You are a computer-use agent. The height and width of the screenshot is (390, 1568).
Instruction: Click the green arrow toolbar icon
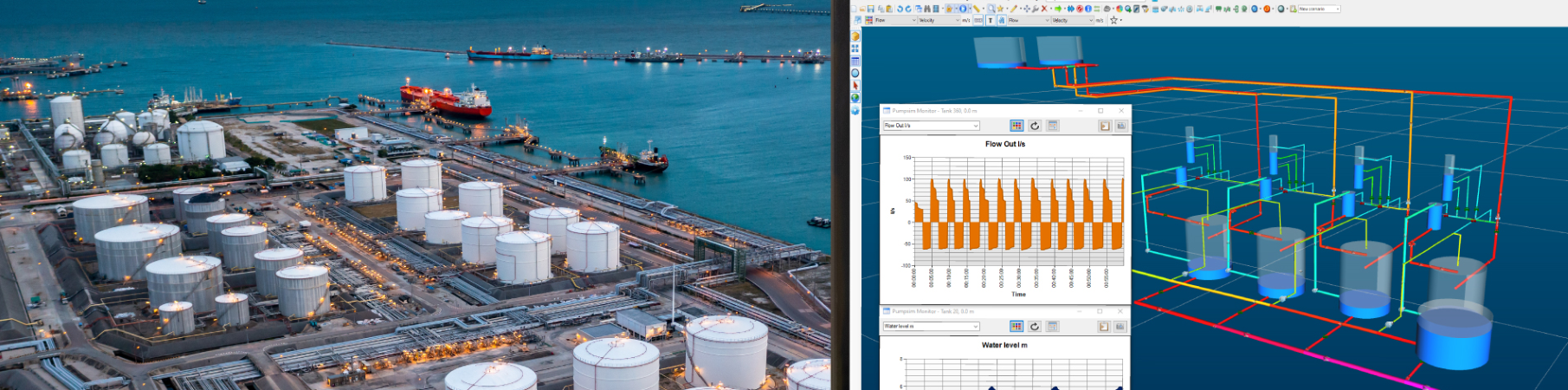[1058, 9]
